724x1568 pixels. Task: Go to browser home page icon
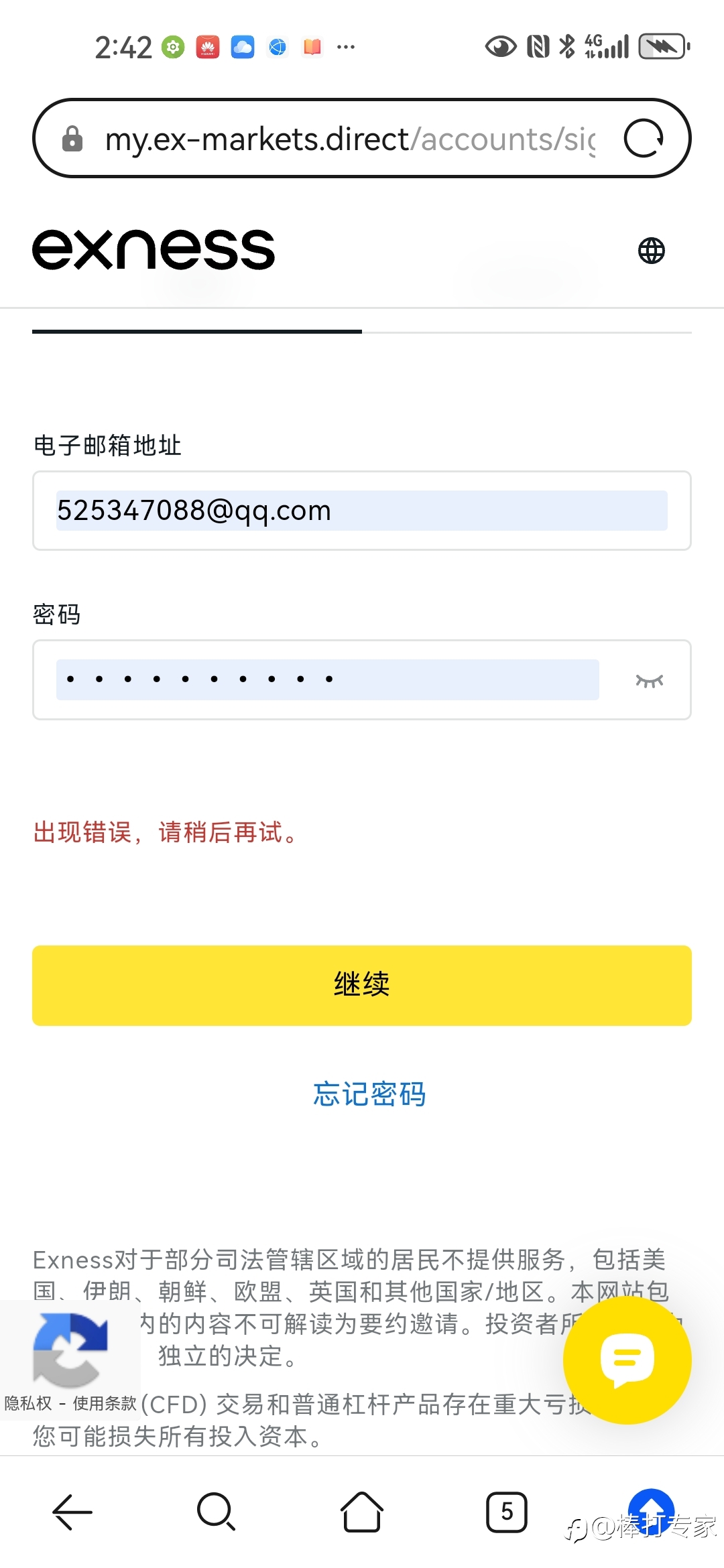362,1512
